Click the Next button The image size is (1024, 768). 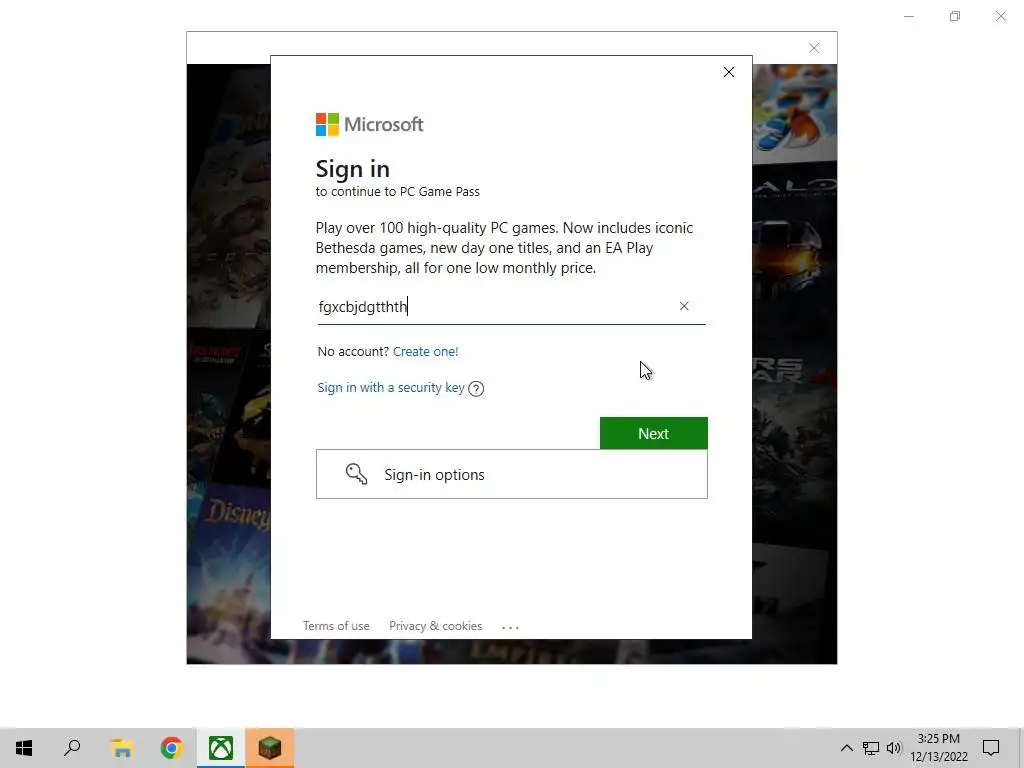[654, 433]
